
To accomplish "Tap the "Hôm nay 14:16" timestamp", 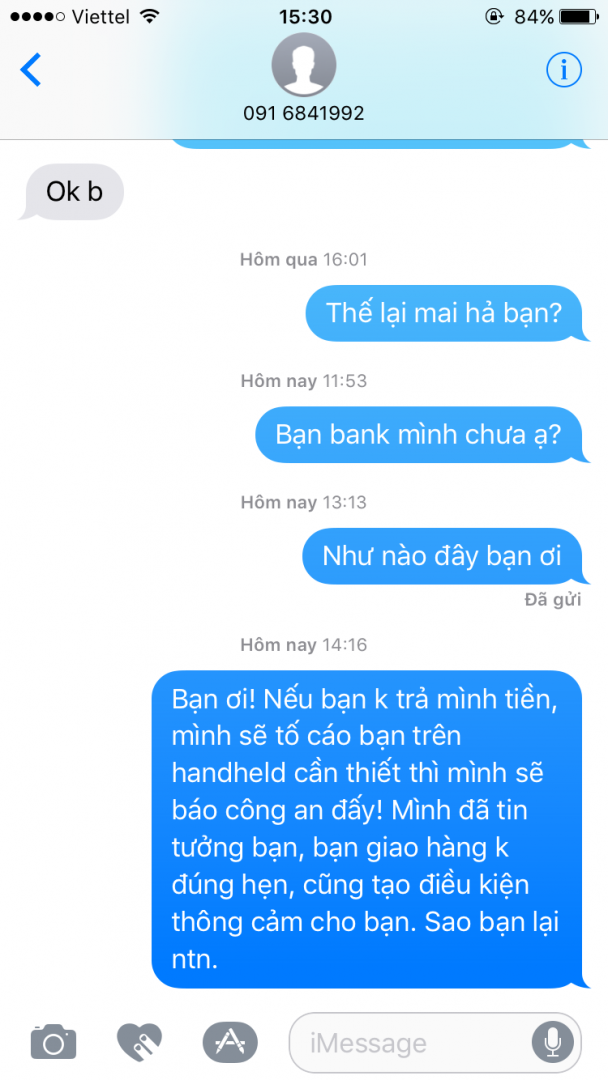I will click(304, 645).
